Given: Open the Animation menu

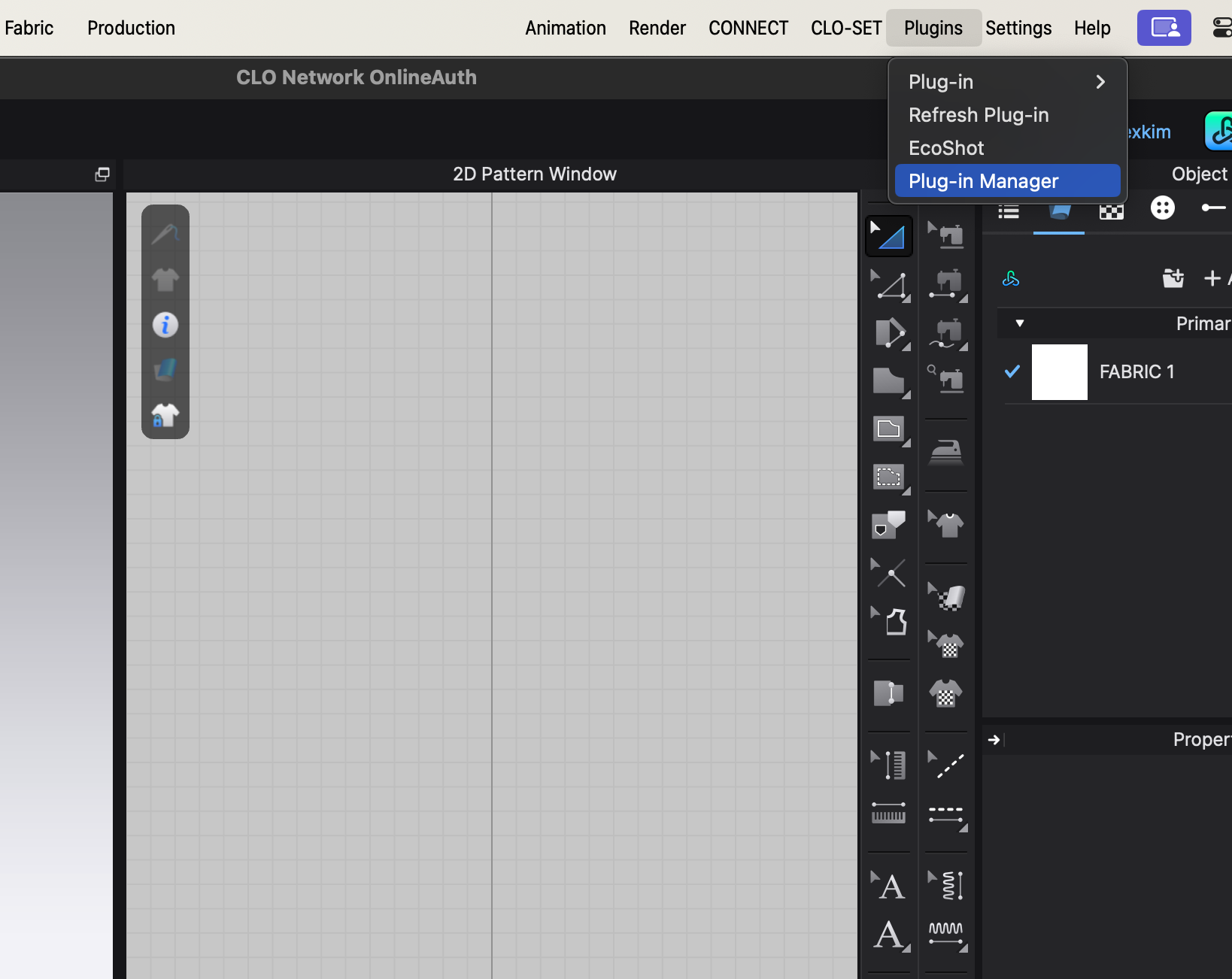Looking at the screenshot, I should [566, 28].
